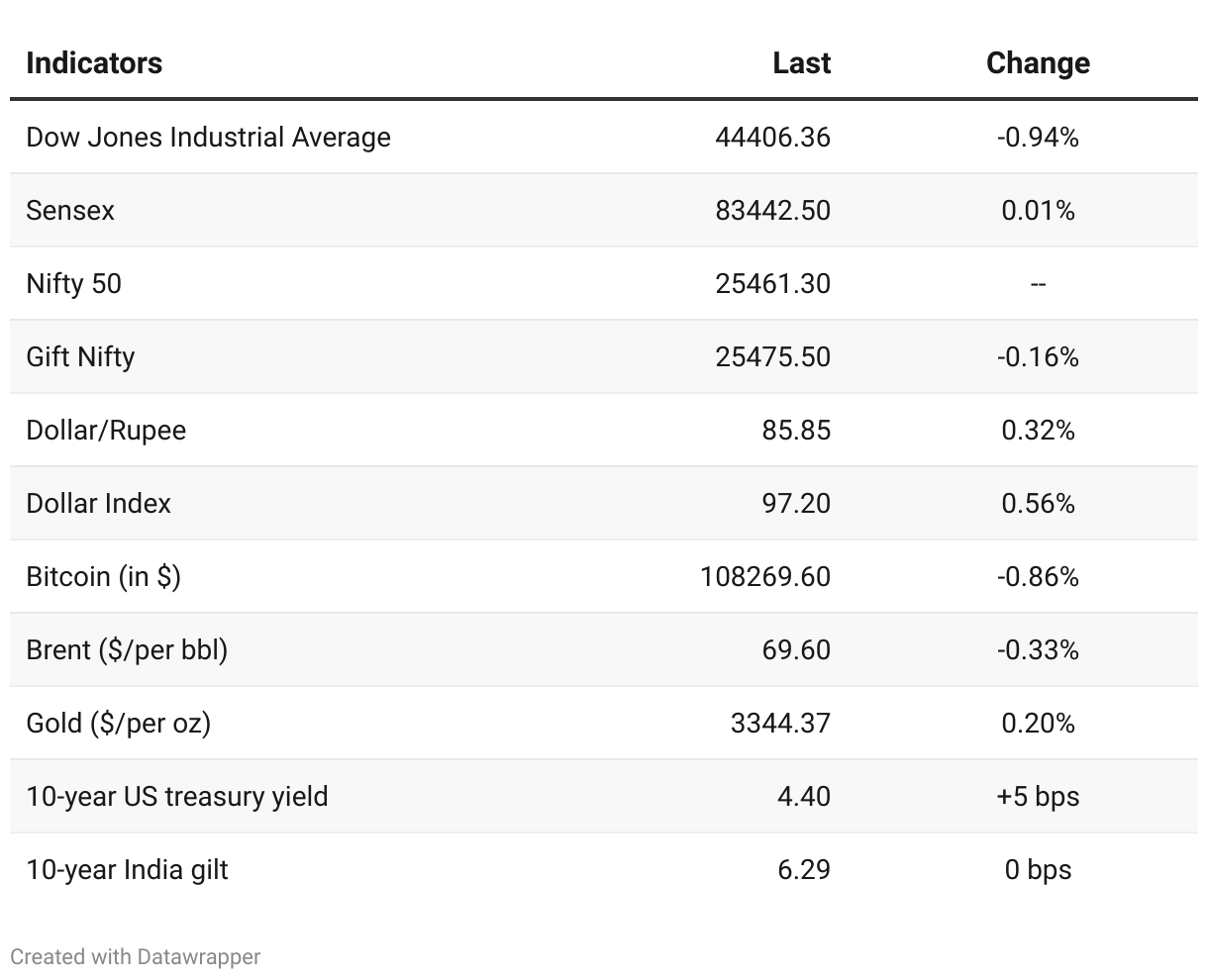Click the Gold ($/per oz) label
Viewport: 1208px width, 980px height.
(x=118, y=724)
